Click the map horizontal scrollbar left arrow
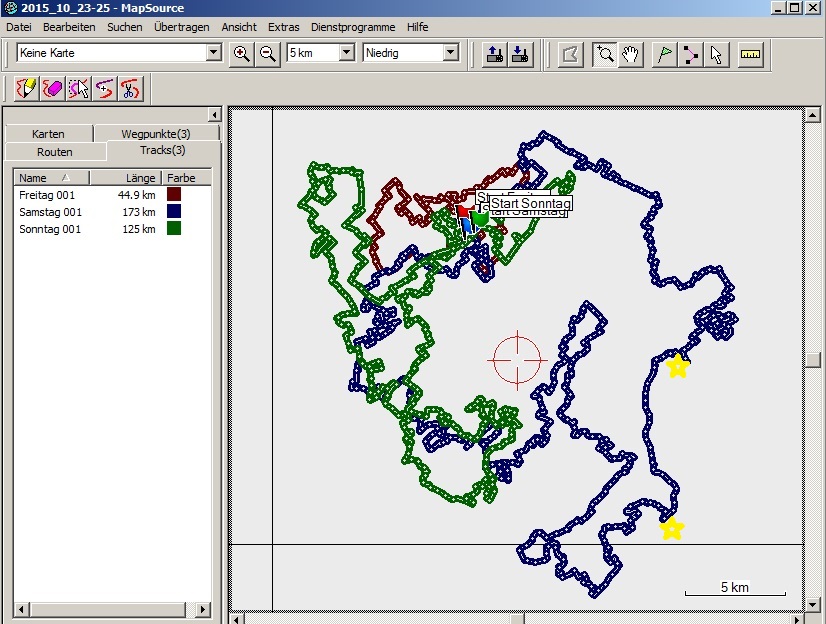The width and height of the screenshot is (826, 624). click(x=237, y=619)
